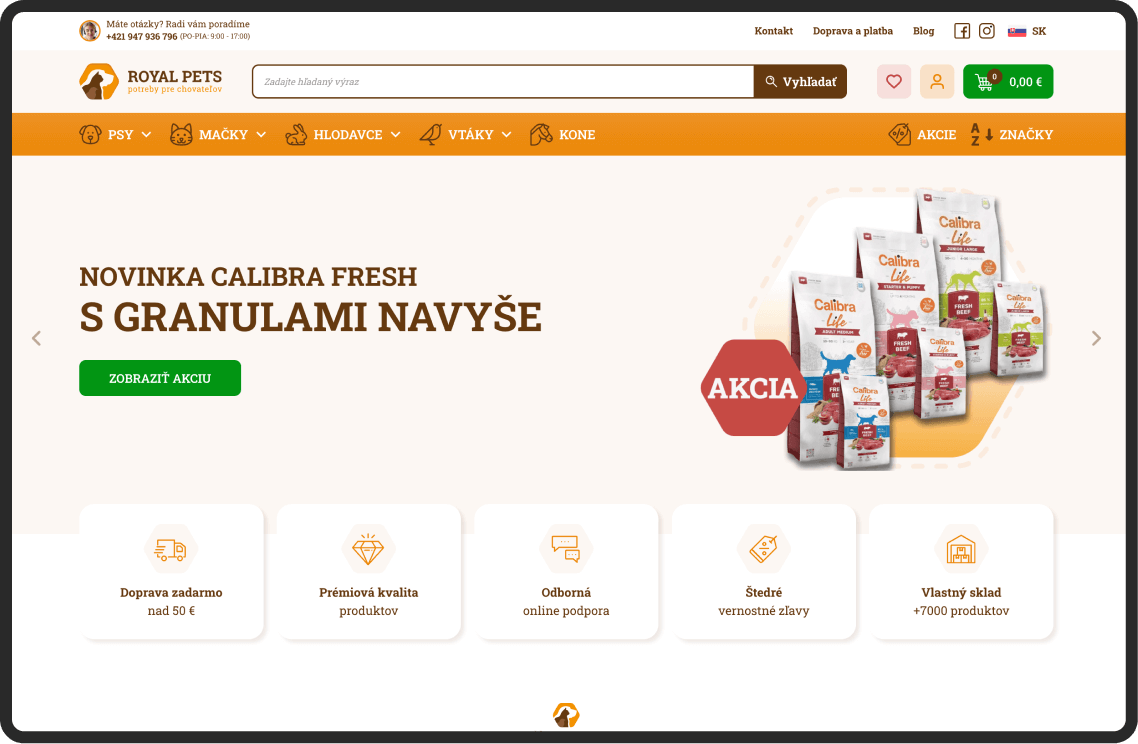Open the shopping cart showing 0,00 €

click(x=1007, y=81)
